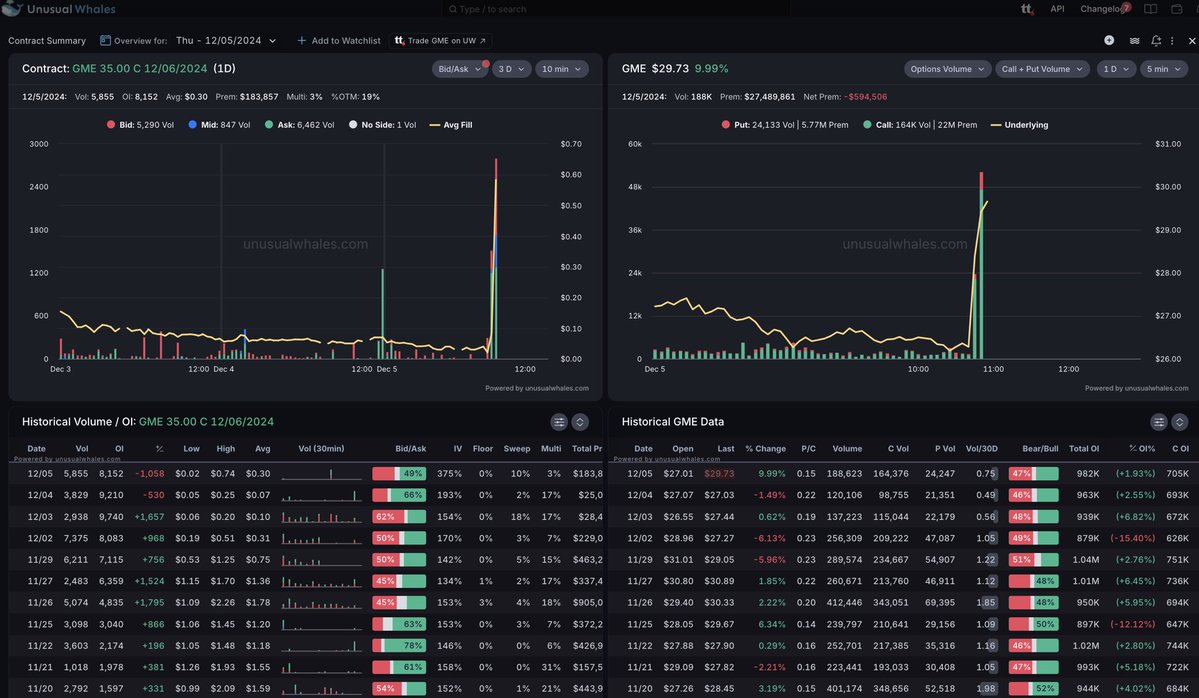Viewport: 1199px width, 698px height.
Task: Open the book documentation icon
Action: click(x=1150, y=9)
